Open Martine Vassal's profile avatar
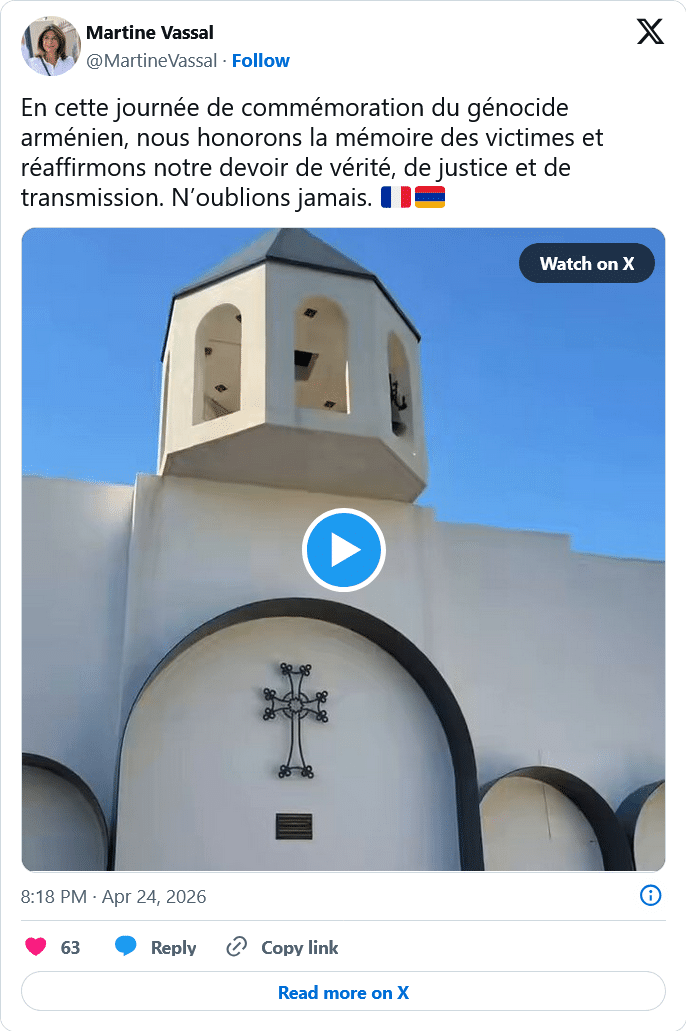Image resolution: width=686 pixels, height=1031 pixels. click(x=51, y=46)
